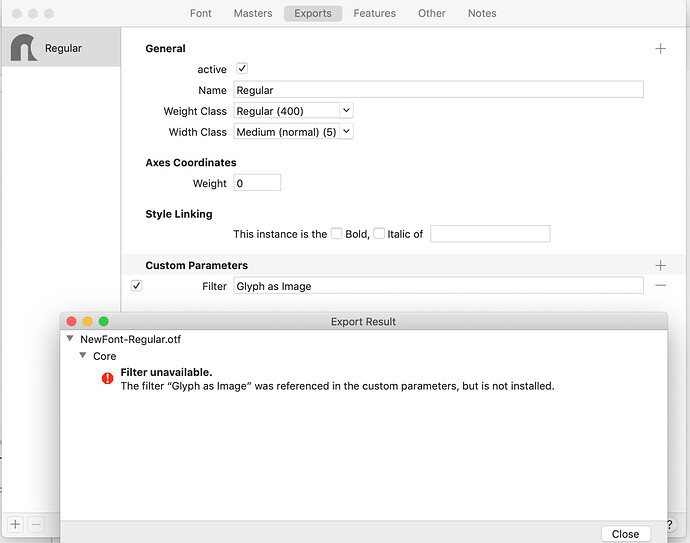Open the Width Class dropdown
690x543 pixels.
pyautogui.click(x=346, y=131)
